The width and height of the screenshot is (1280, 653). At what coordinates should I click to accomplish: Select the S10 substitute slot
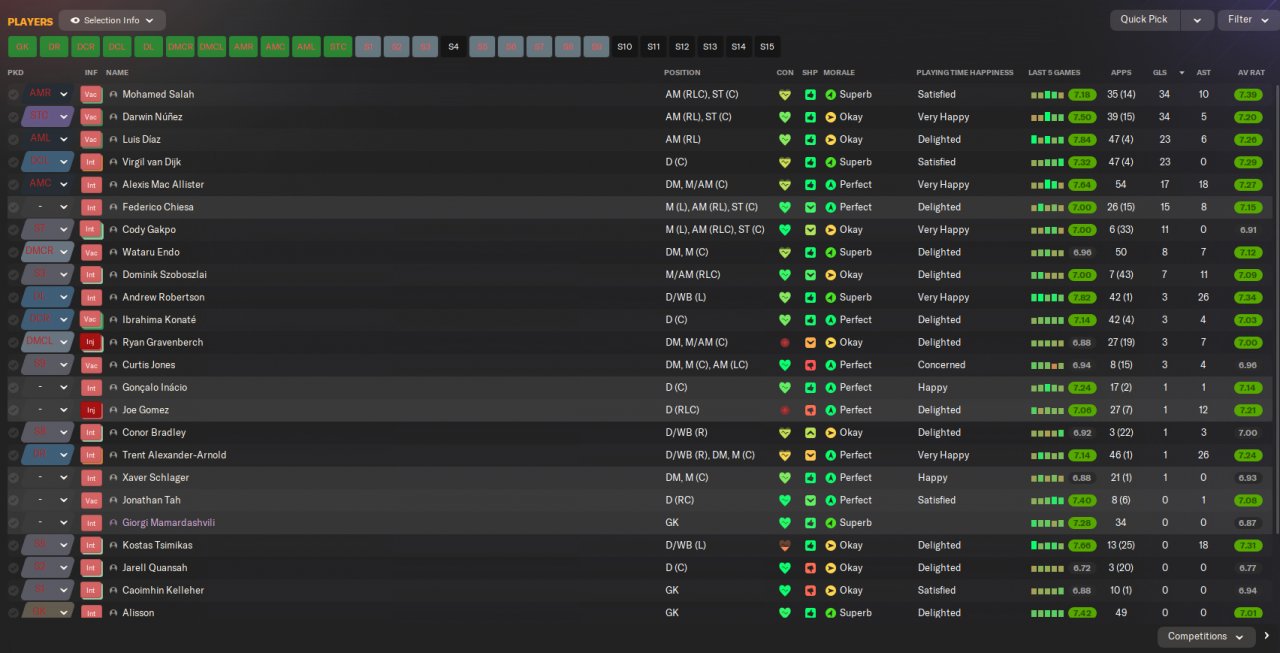(x=625, y=47)
